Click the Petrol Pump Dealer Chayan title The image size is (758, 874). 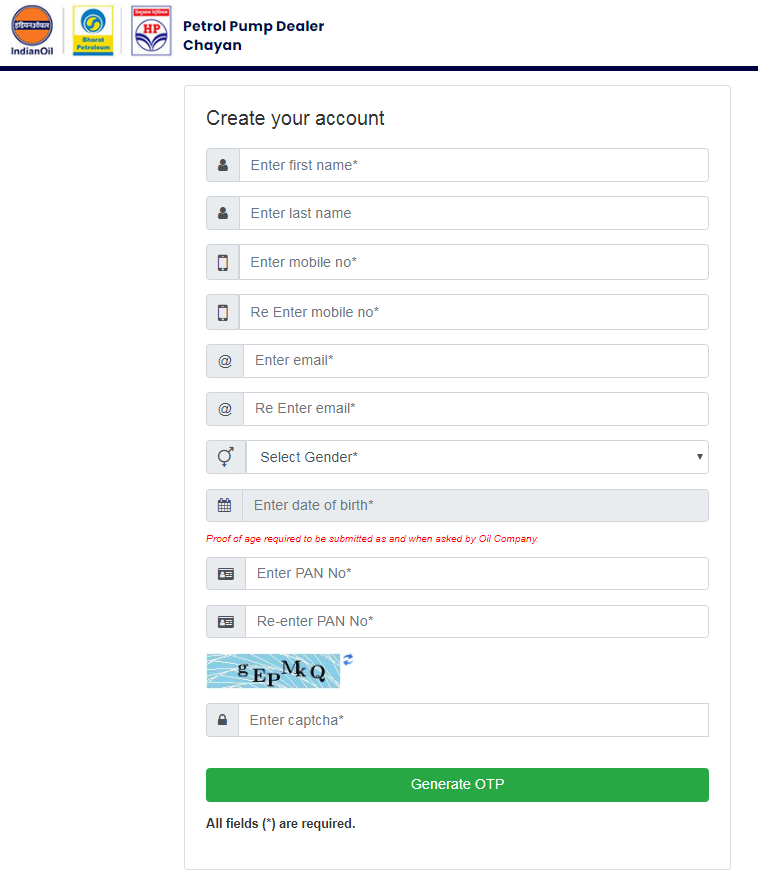pos(253,36)
